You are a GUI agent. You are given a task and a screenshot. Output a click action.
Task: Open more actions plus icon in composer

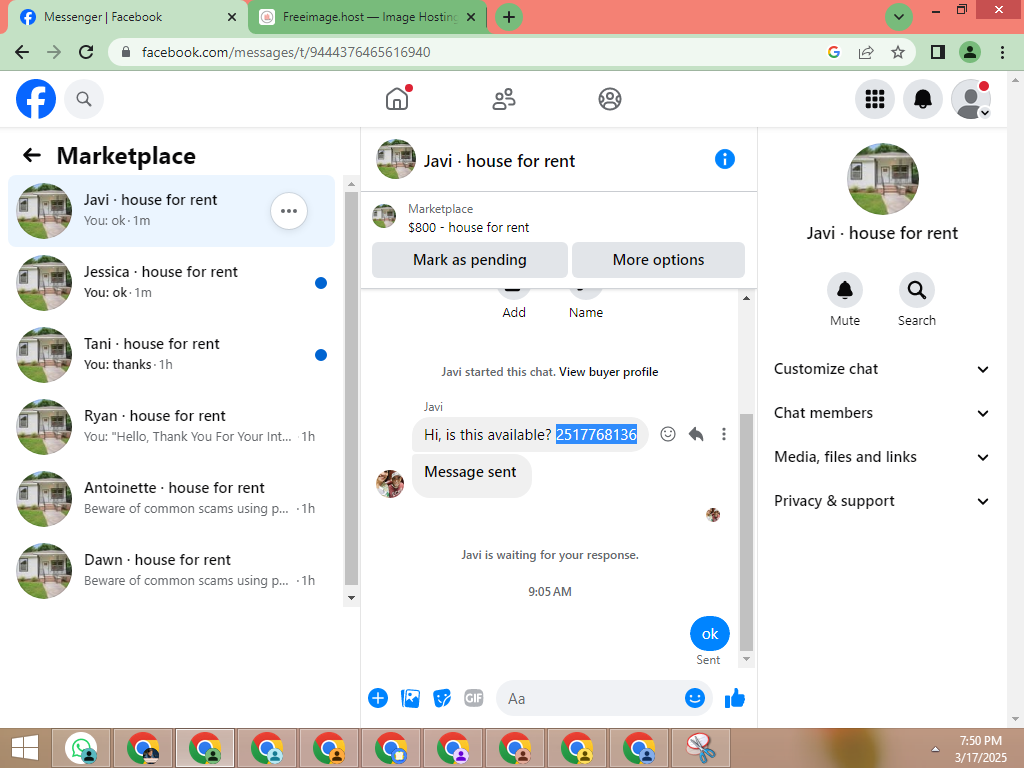point(377,698)
